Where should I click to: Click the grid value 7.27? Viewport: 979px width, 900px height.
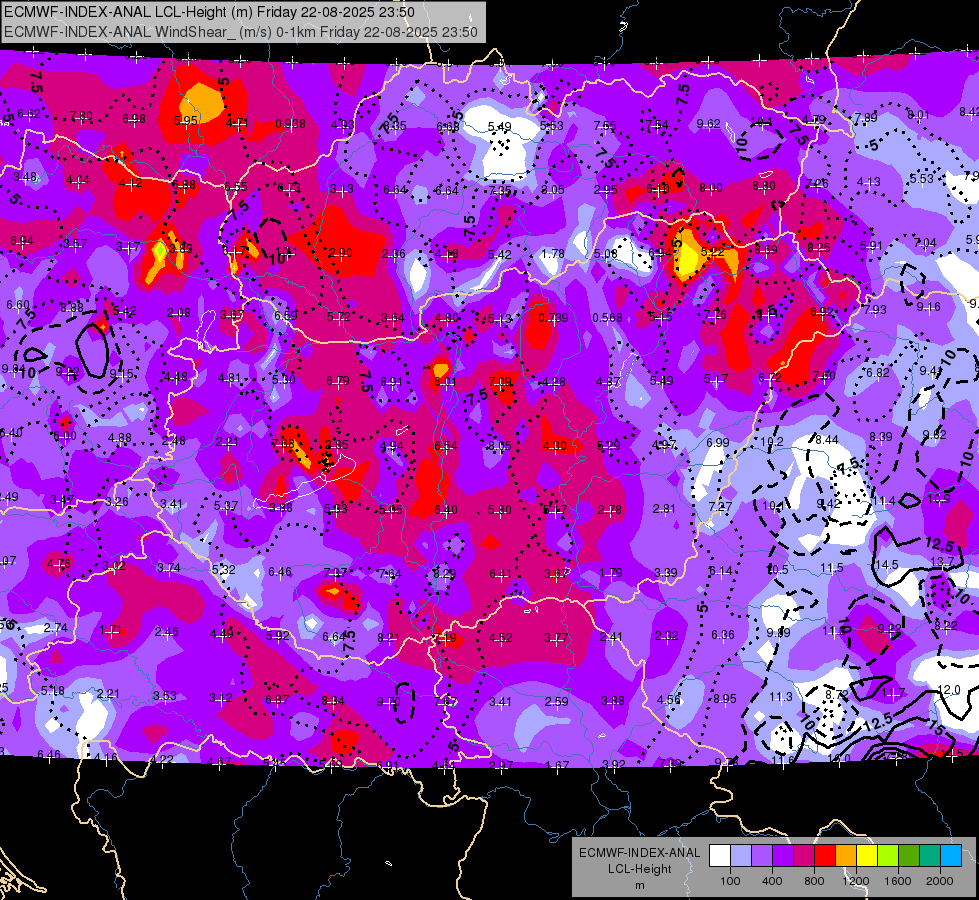721,506
